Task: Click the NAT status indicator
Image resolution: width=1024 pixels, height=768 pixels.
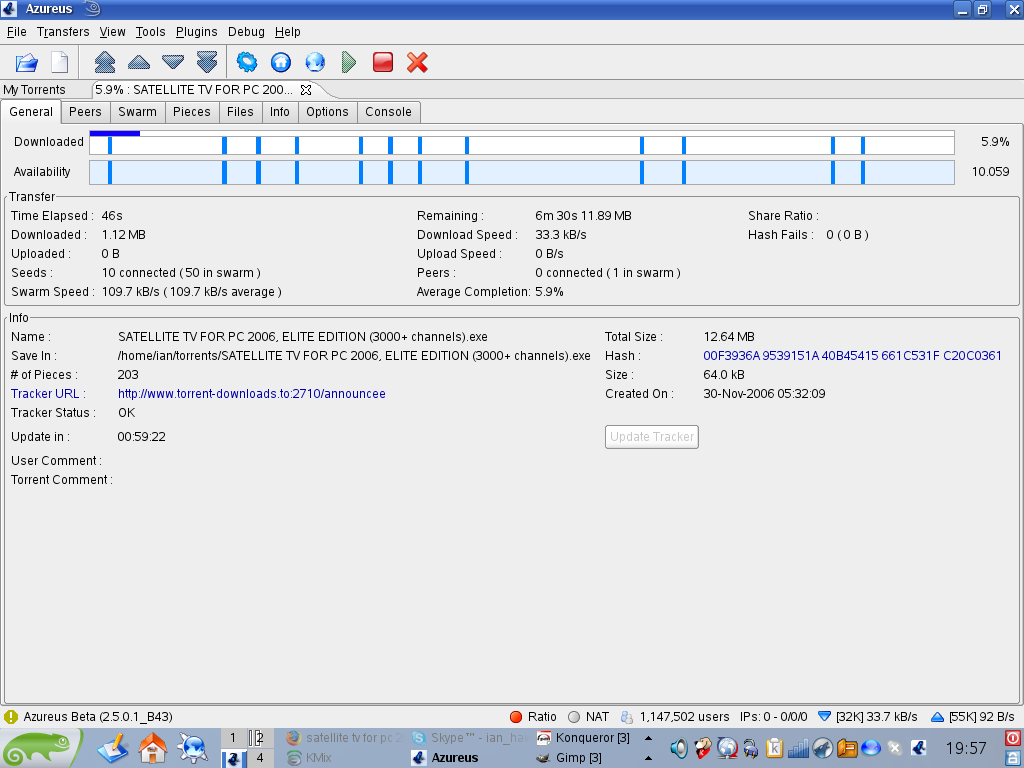Action: 588,717
